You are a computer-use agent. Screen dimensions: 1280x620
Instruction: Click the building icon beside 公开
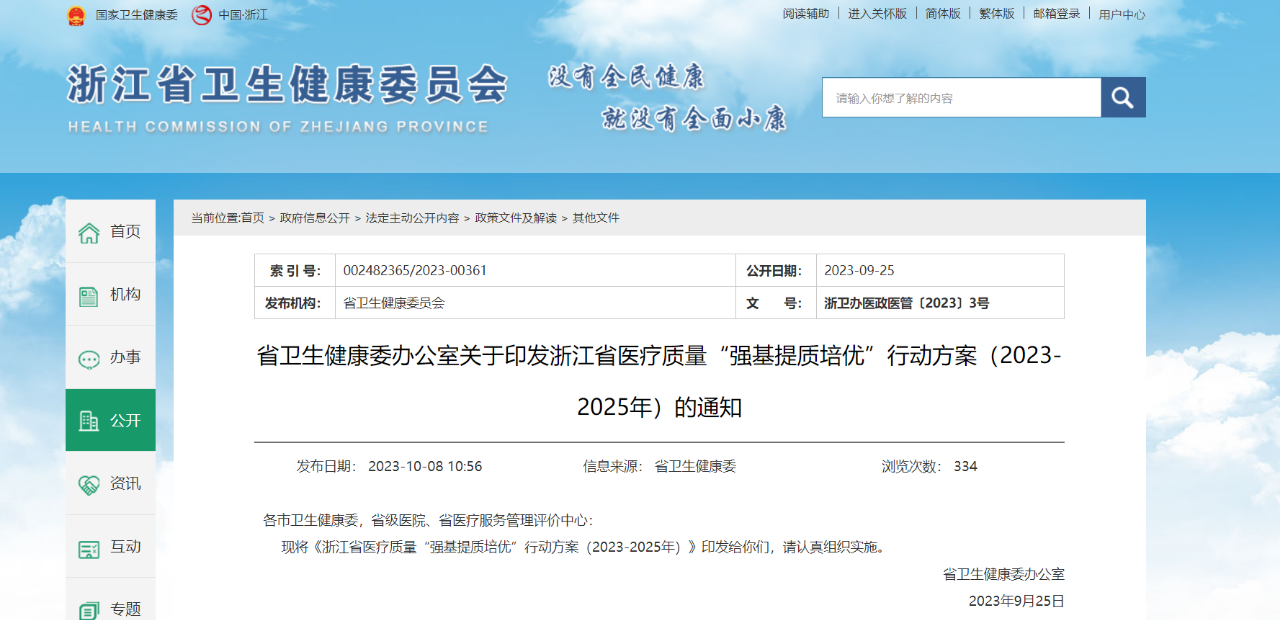[x=89, y=421]
